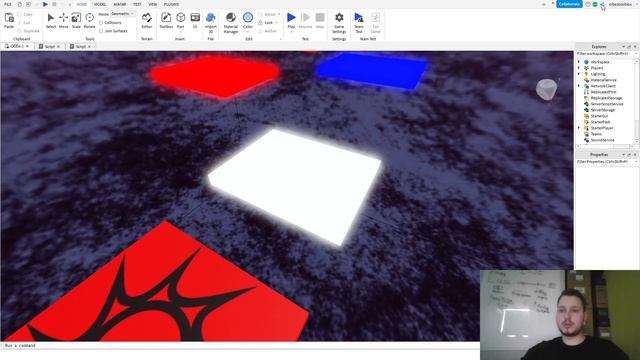Image resolution: width=640 pixels, height=360 pixels.
Task: Switch to the TEST ribbon tab
Action: 137,4
